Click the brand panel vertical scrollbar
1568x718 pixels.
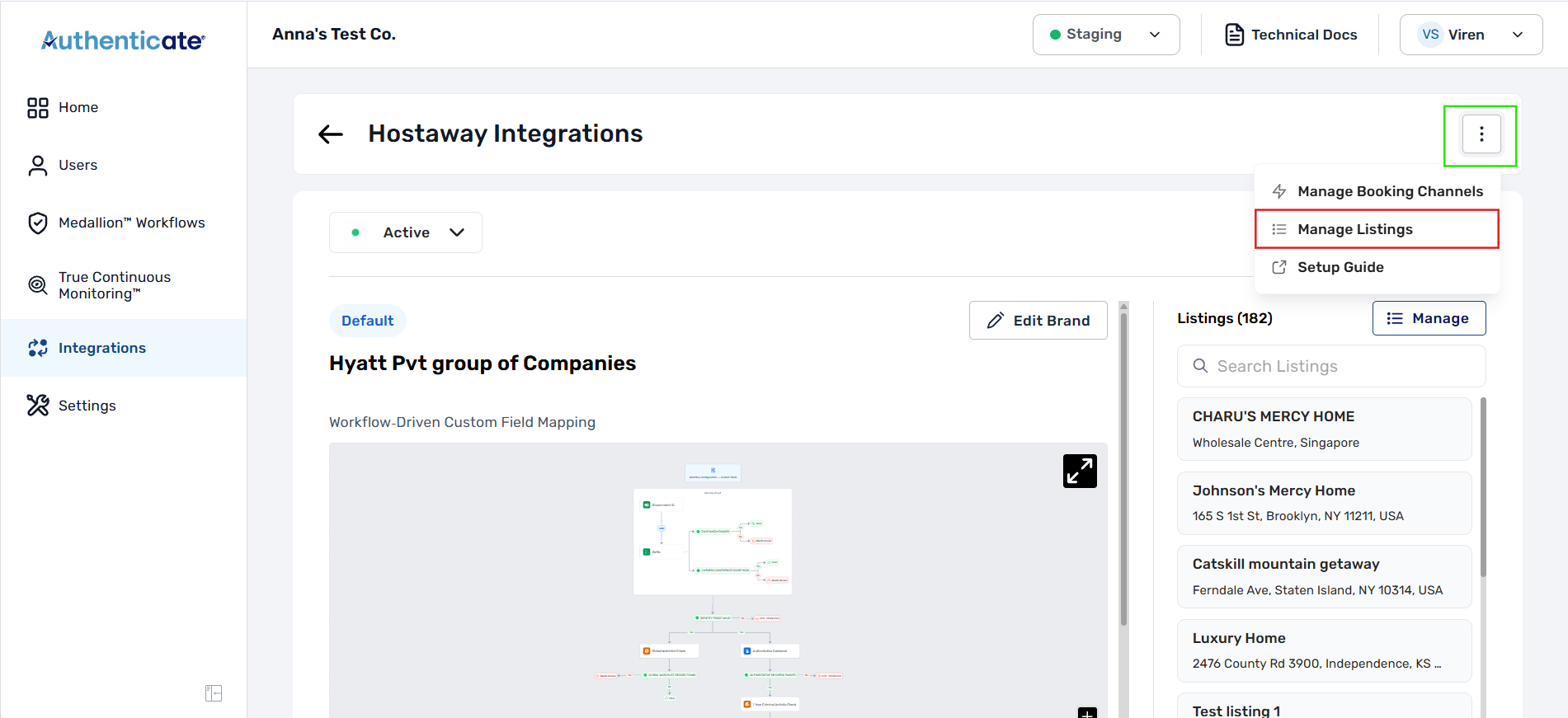[x=1123, y=470]
